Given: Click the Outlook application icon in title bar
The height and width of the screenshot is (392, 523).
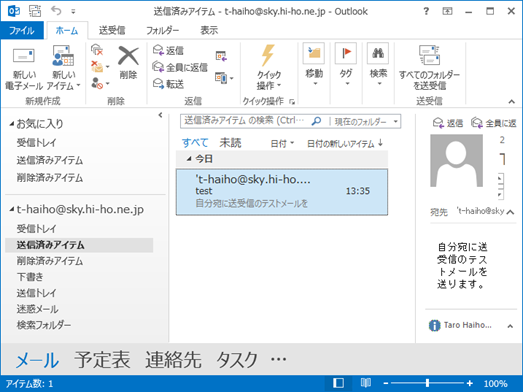Looking at the screenshot, I should [x=14, y=11].
